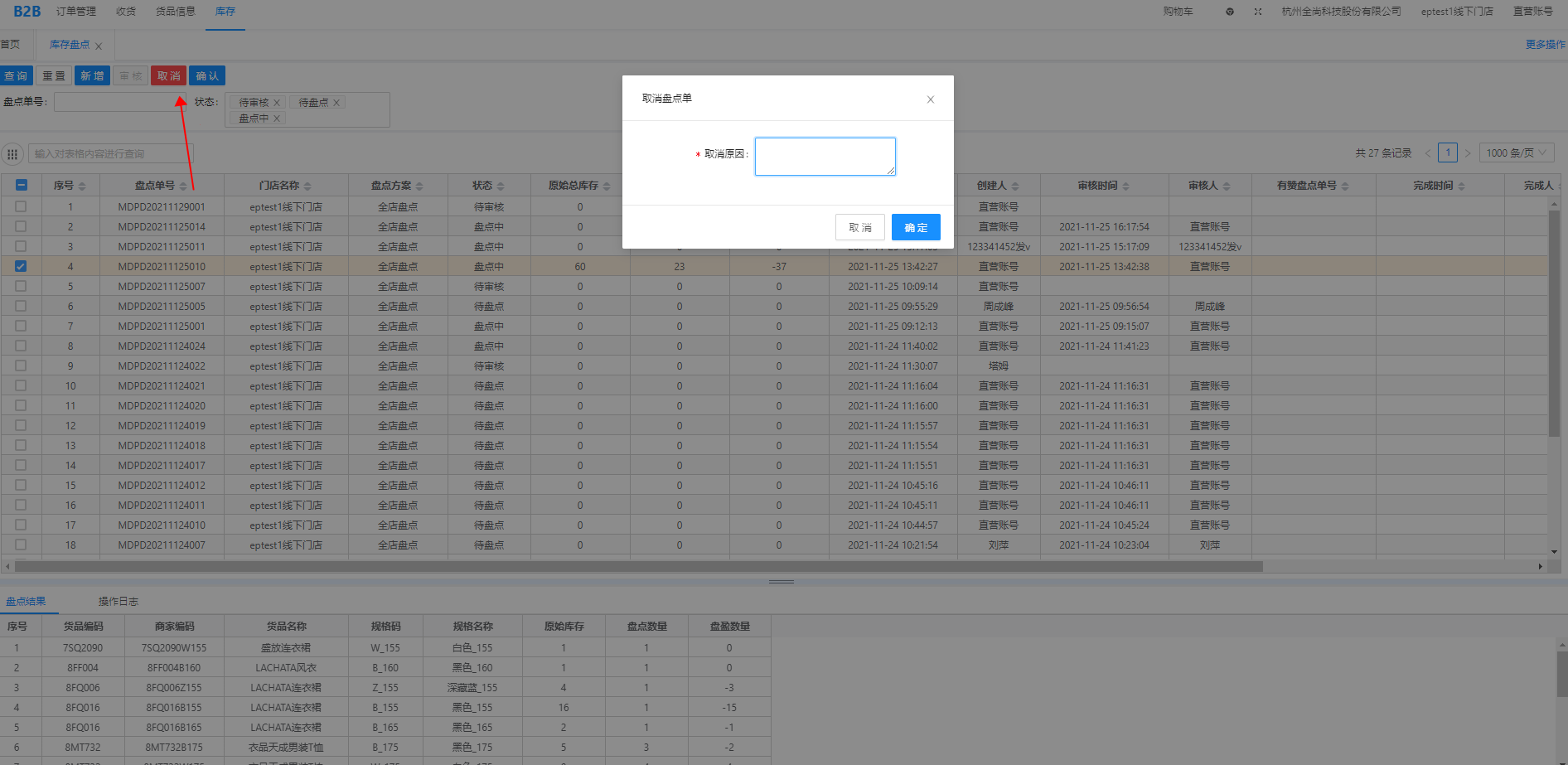1568x765 pixels.
Task: Go to next page arrow
Action: (1467, 153)
